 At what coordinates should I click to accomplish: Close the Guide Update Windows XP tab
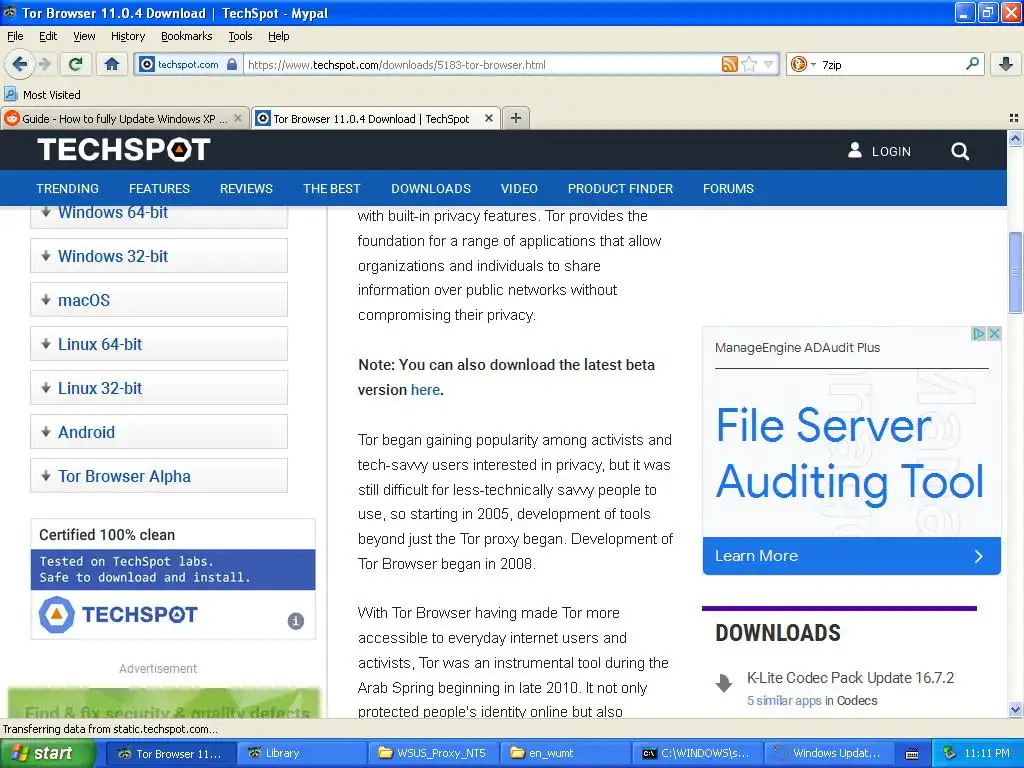(238, 118)
